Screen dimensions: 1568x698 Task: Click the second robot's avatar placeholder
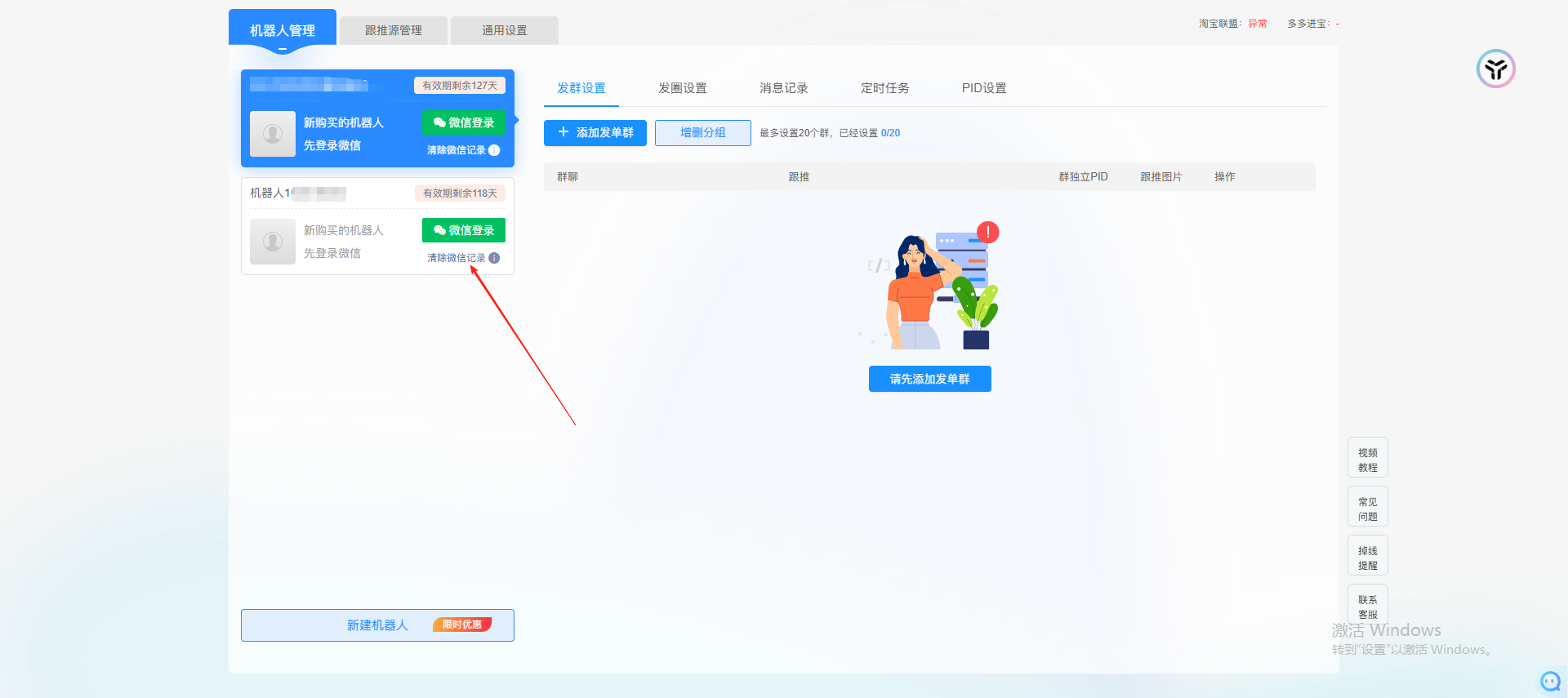click(273, 242)
